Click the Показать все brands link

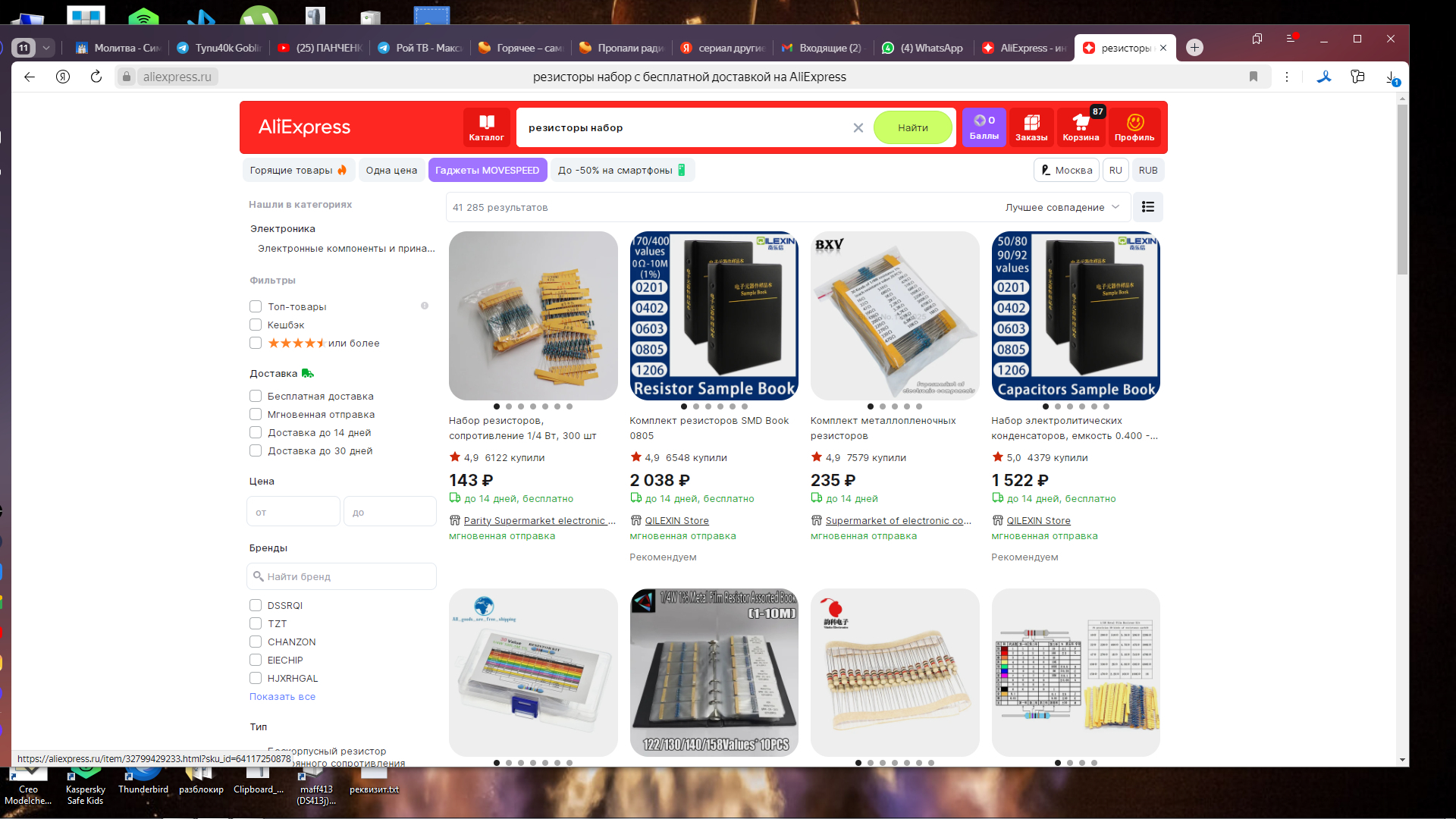(282, 696)
